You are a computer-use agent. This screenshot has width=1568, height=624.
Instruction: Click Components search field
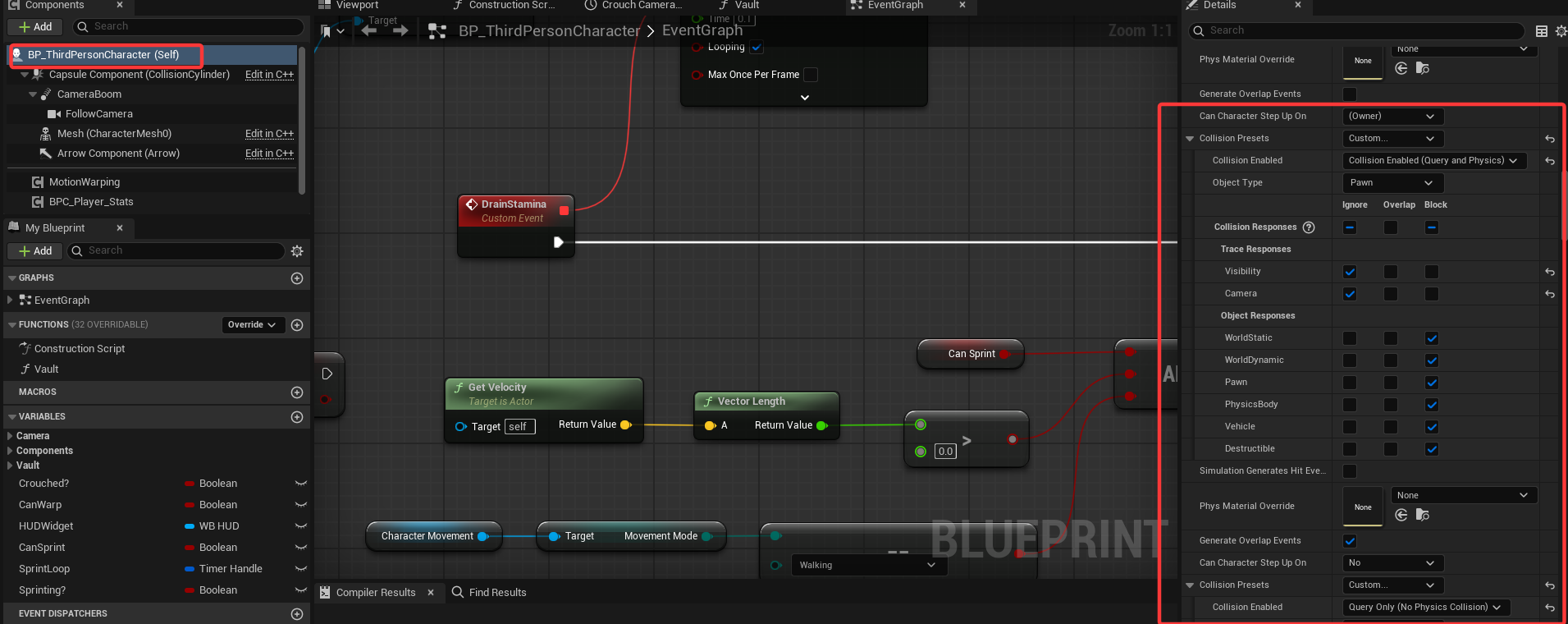pyautogui.click(x=189, y=27)
